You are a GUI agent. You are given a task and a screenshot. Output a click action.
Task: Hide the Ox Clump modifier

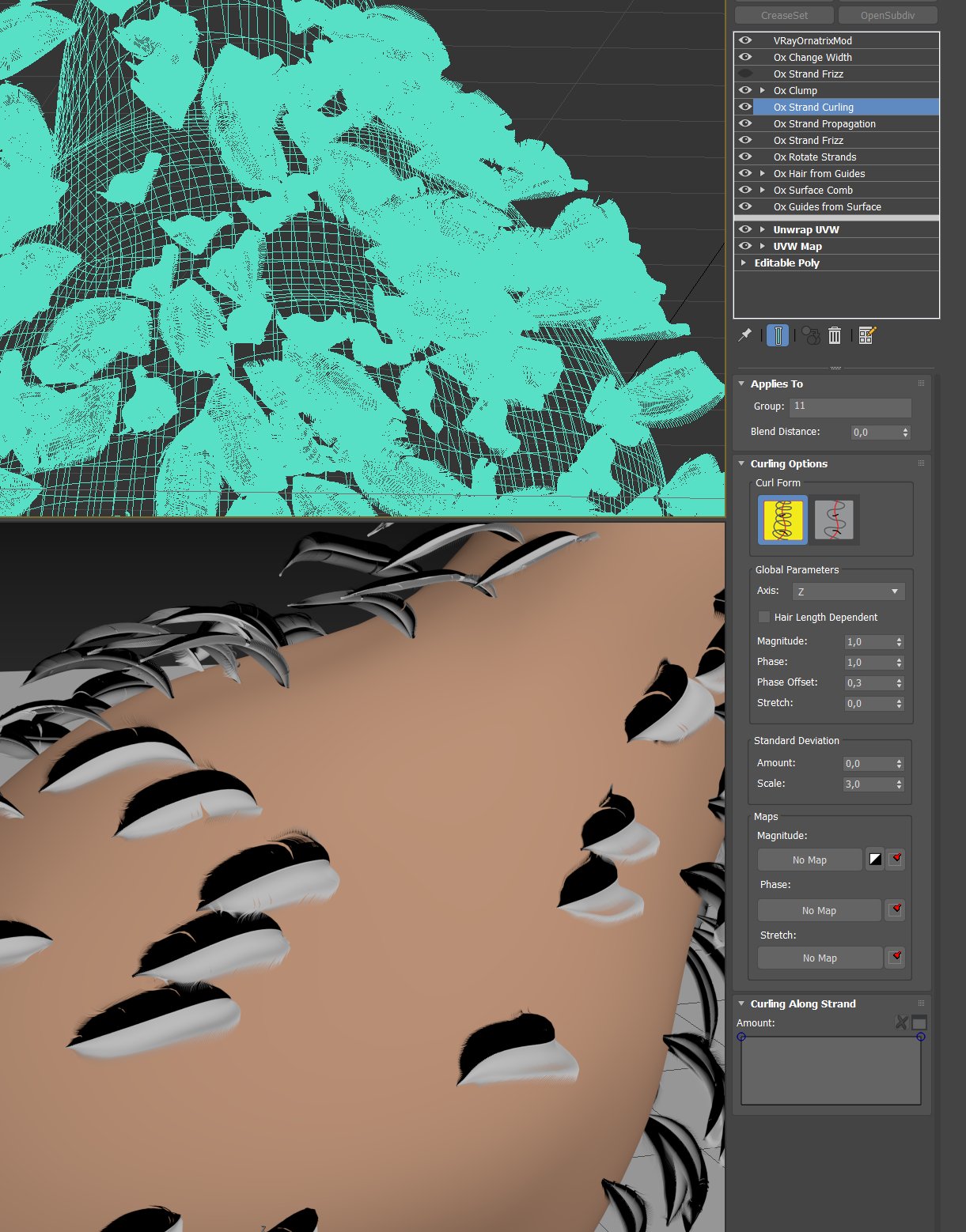[745, 90]
